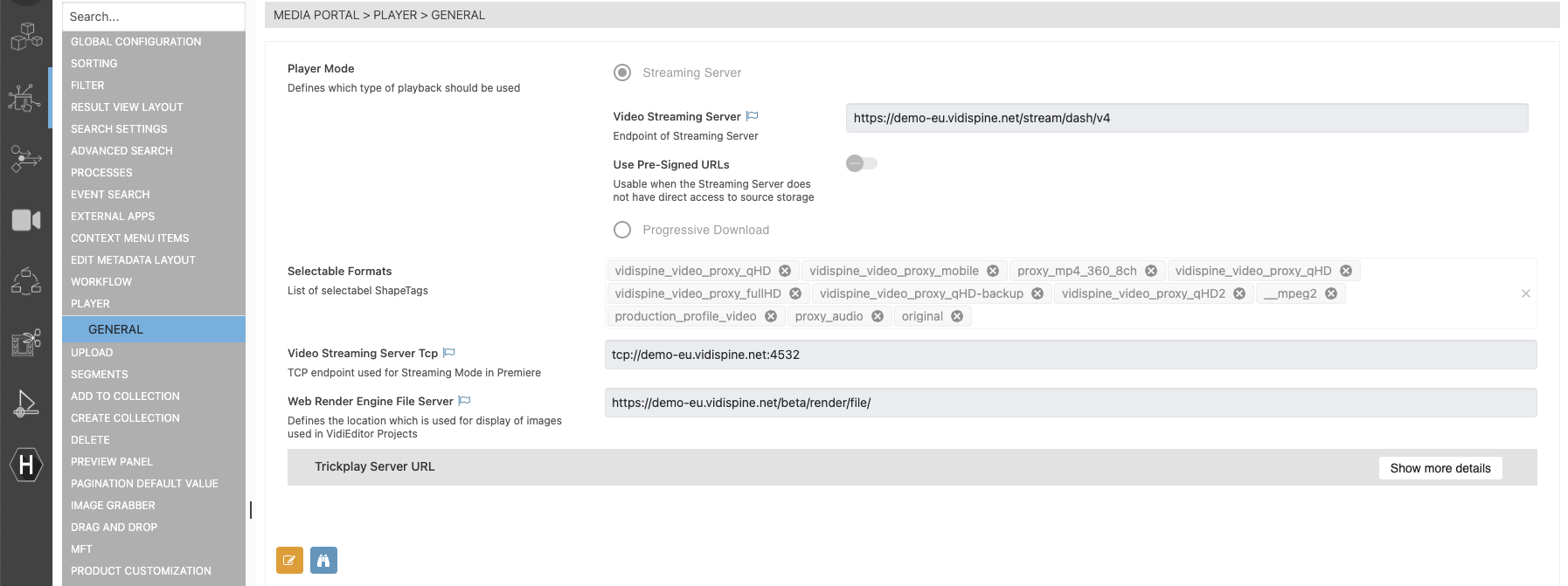Open the WORKFLOW sidebar section
1568x586 pixels.
click(101, 282)
